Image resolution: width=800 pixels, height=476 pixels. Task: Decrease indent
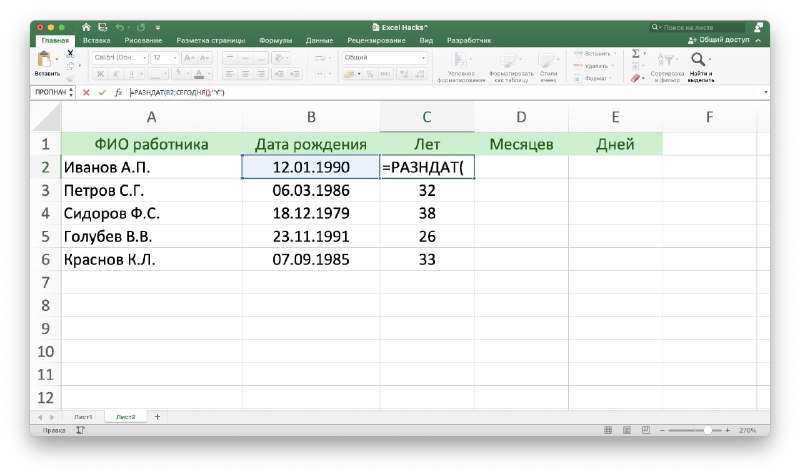(x=279, y=74)
